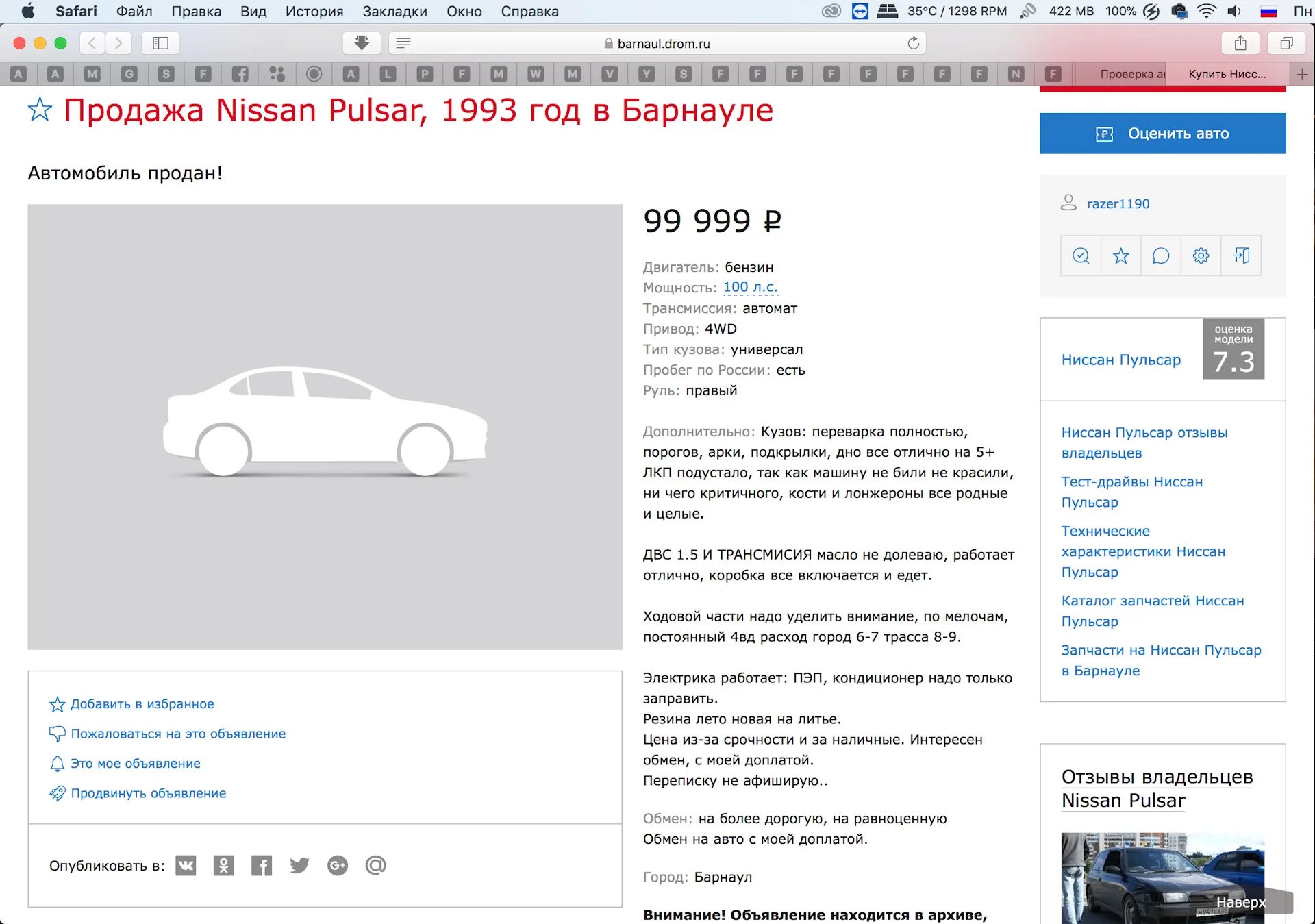Go back with Safari back arrow
1315x924 pixels.
click(92, 43)
